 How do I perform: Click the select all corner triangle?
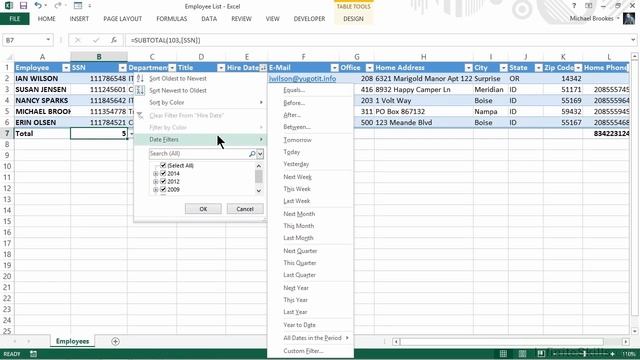(9, 57)
